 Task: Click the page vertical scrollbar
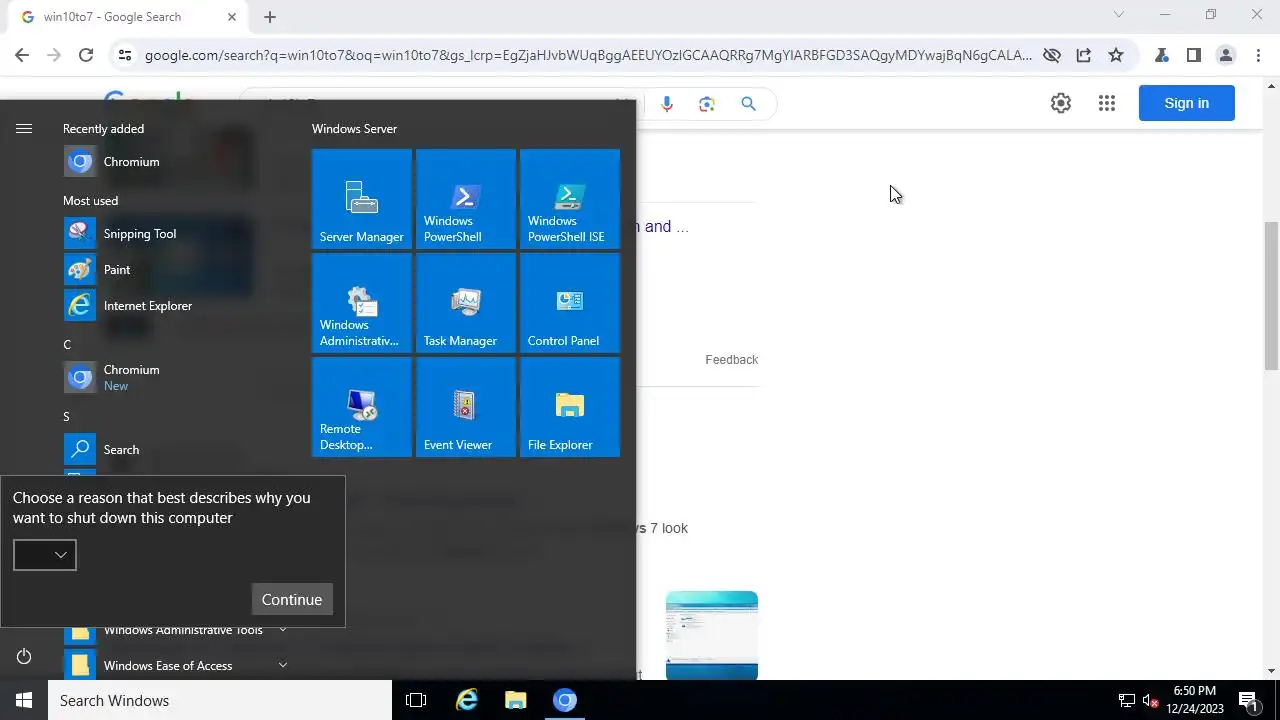[x=1272, y=296]
